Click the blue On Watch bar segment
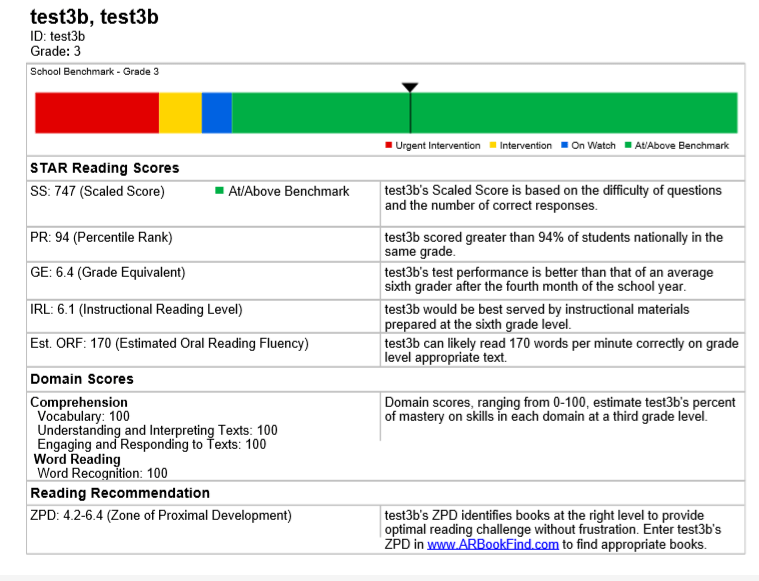 [x=217, y=113]
